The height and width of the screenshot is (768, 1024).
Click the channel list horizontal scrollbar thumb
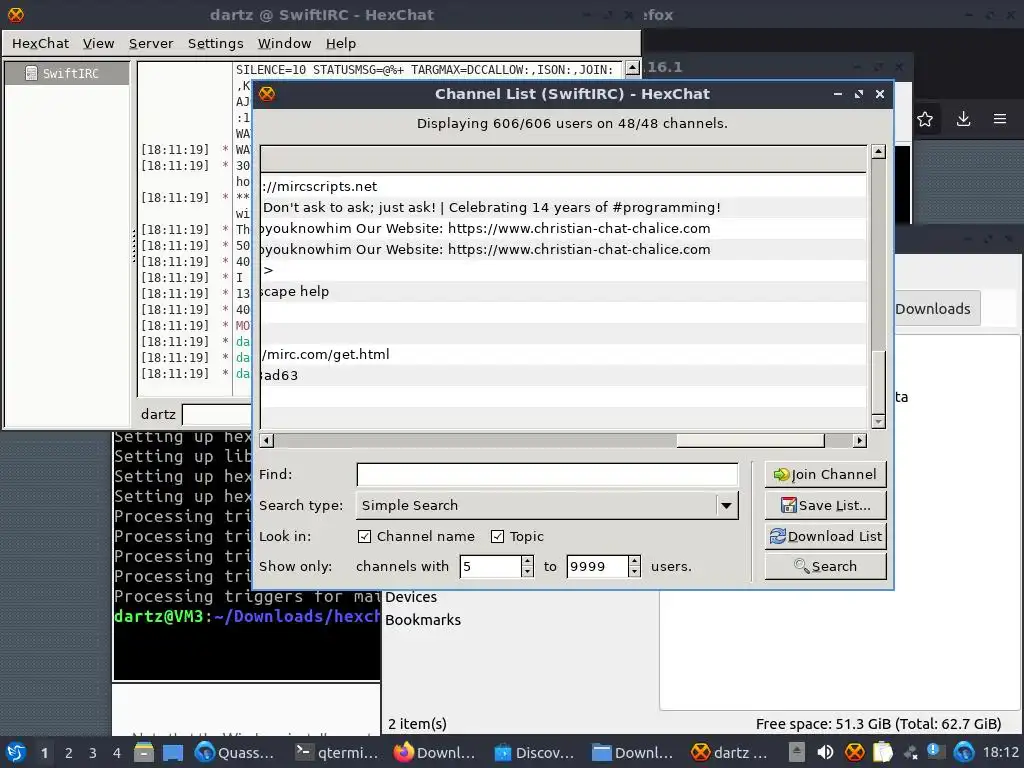750,440
